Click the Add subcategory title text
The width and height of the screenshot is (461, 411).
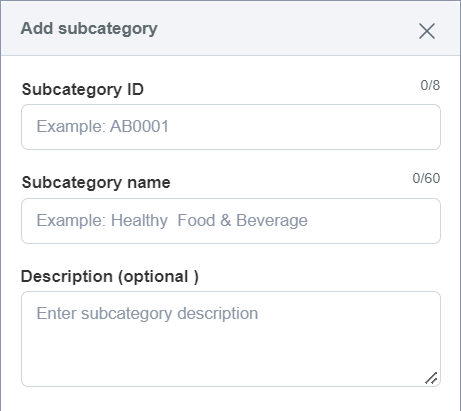click(89, 29)
